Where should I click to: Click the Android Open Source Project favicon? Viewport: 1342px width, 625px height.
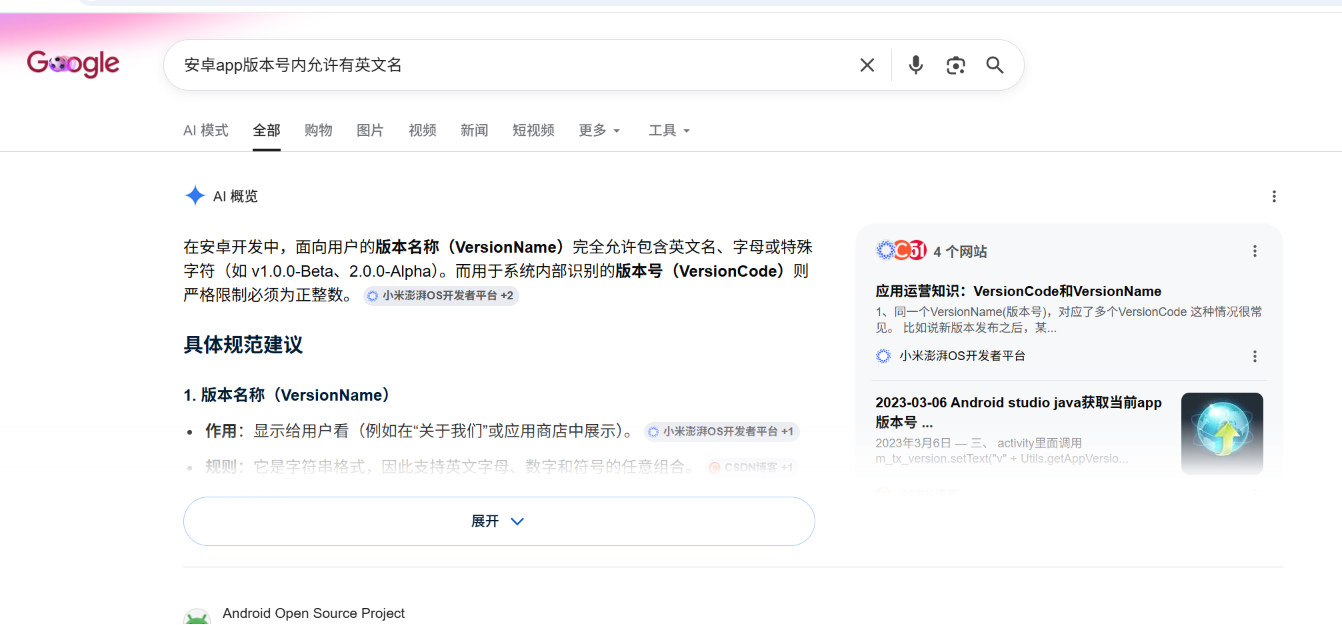(x=197, y=618)
